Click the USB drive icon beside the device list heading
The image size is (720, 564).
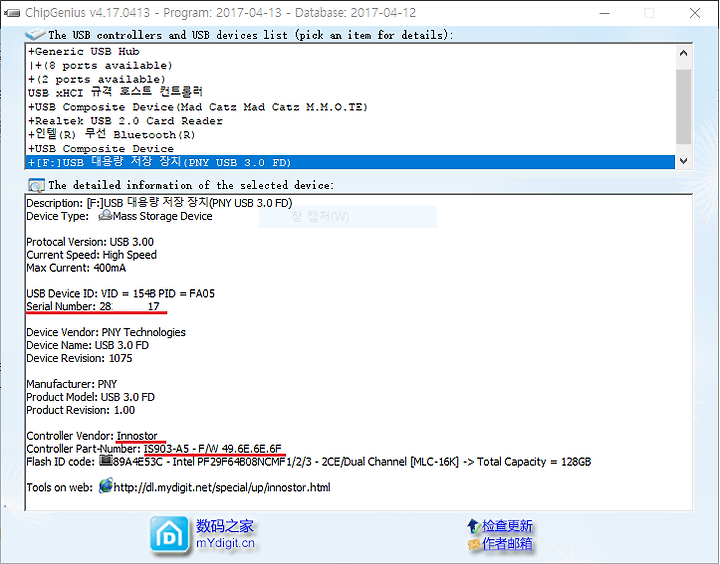pyautogui.click(x=35, y=34)
